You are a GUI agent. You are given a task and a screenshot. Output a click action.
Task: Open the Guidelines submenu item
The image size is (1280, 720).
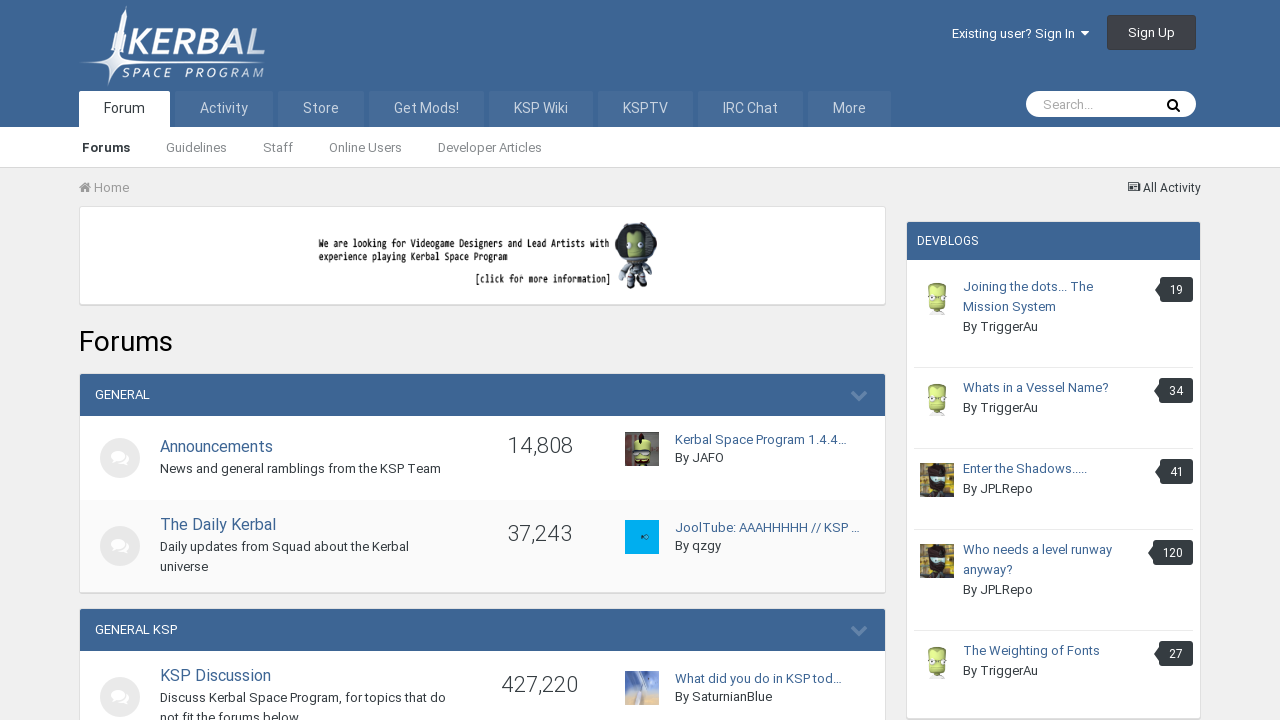[x=196, y=148]
